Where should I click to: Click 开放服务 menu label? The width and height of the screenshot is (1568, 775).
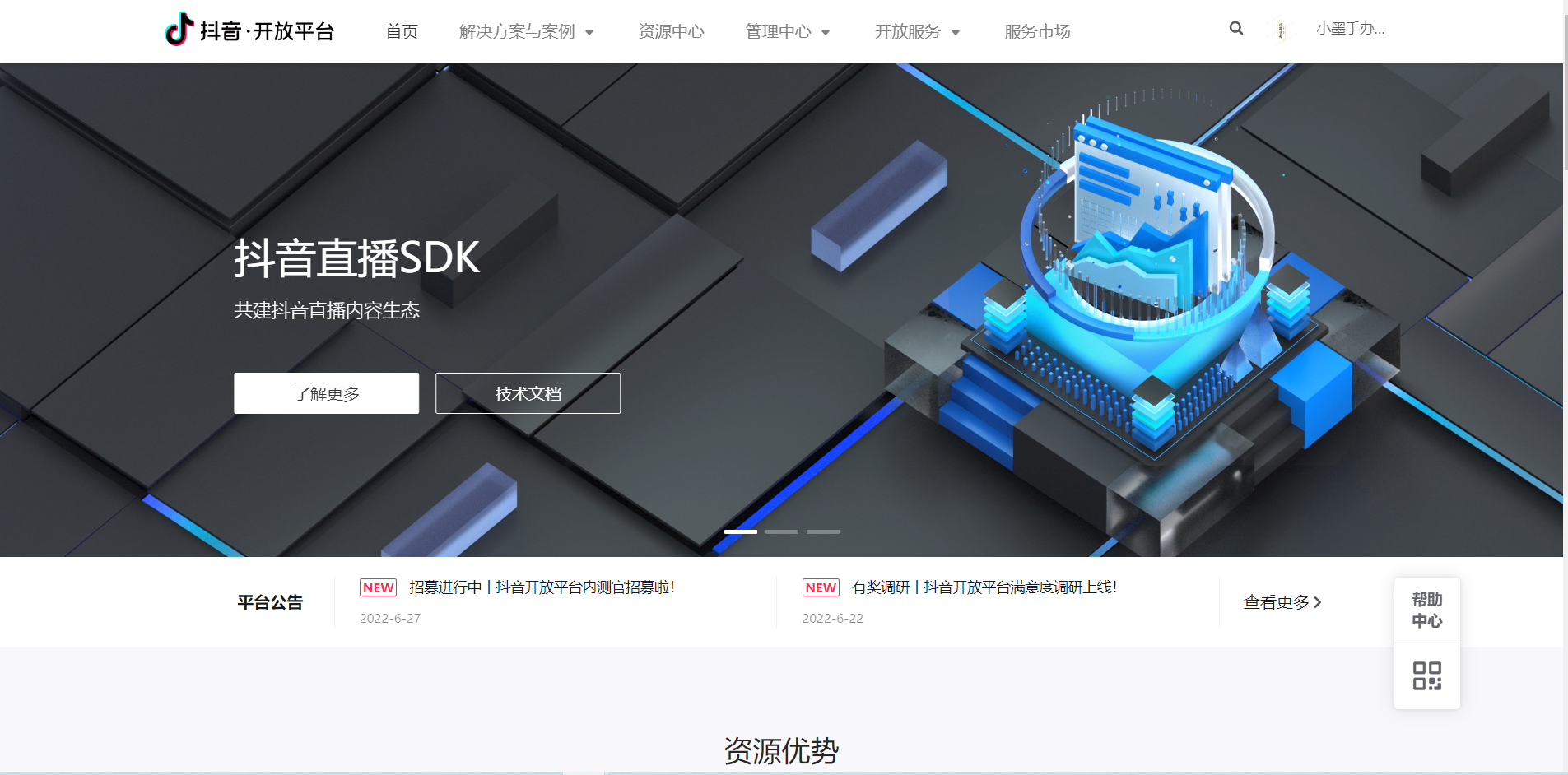(907, 31)
